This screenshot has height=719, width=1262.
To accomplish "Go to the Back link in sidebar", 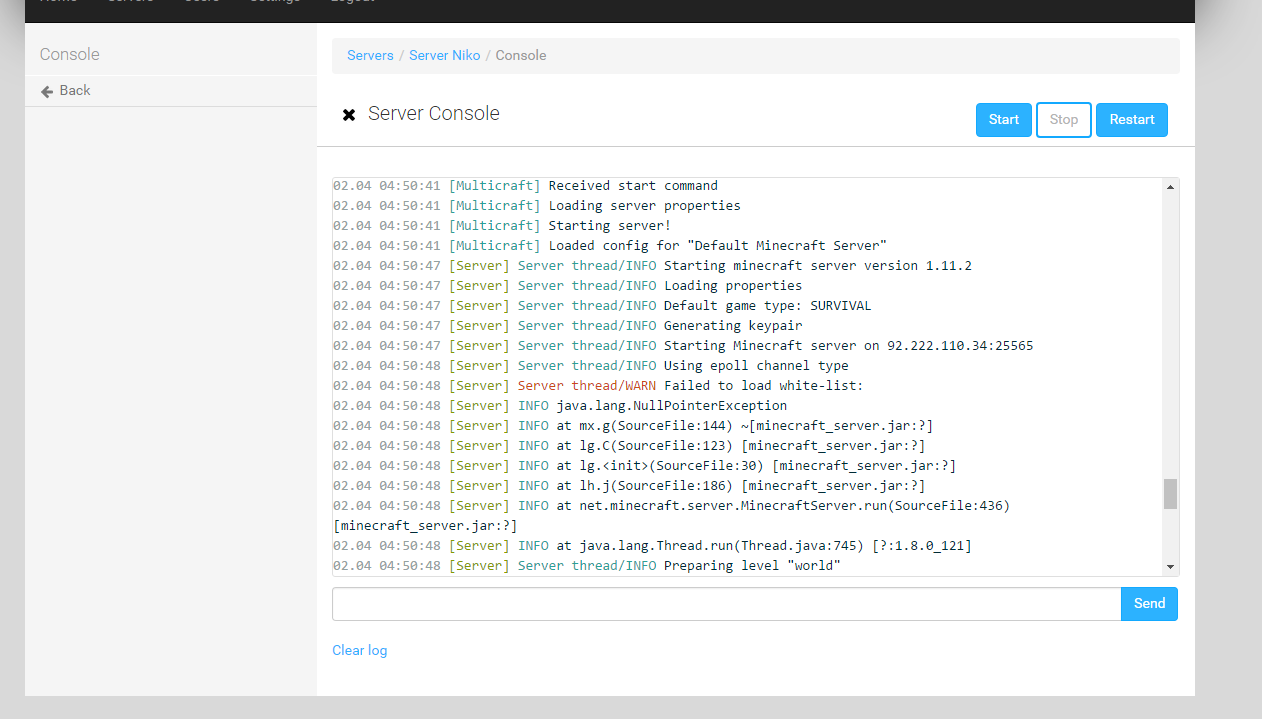I will (x=75, y=91).
